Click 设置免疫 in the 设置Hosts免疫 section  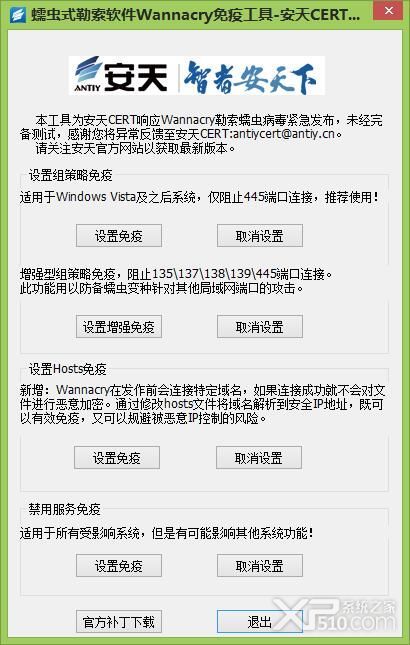click(117, 457)
